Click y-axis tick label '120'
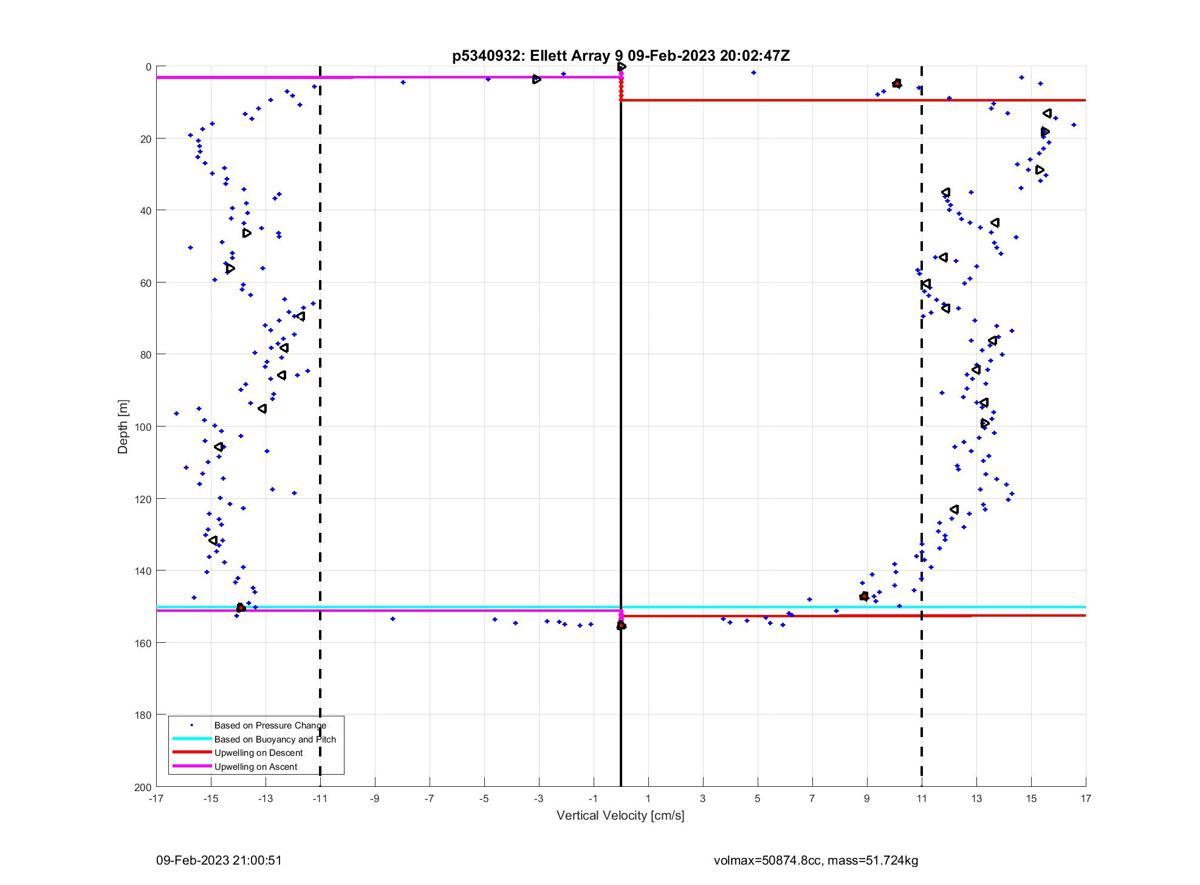The image size is (1200, 885). pos(143,499)
